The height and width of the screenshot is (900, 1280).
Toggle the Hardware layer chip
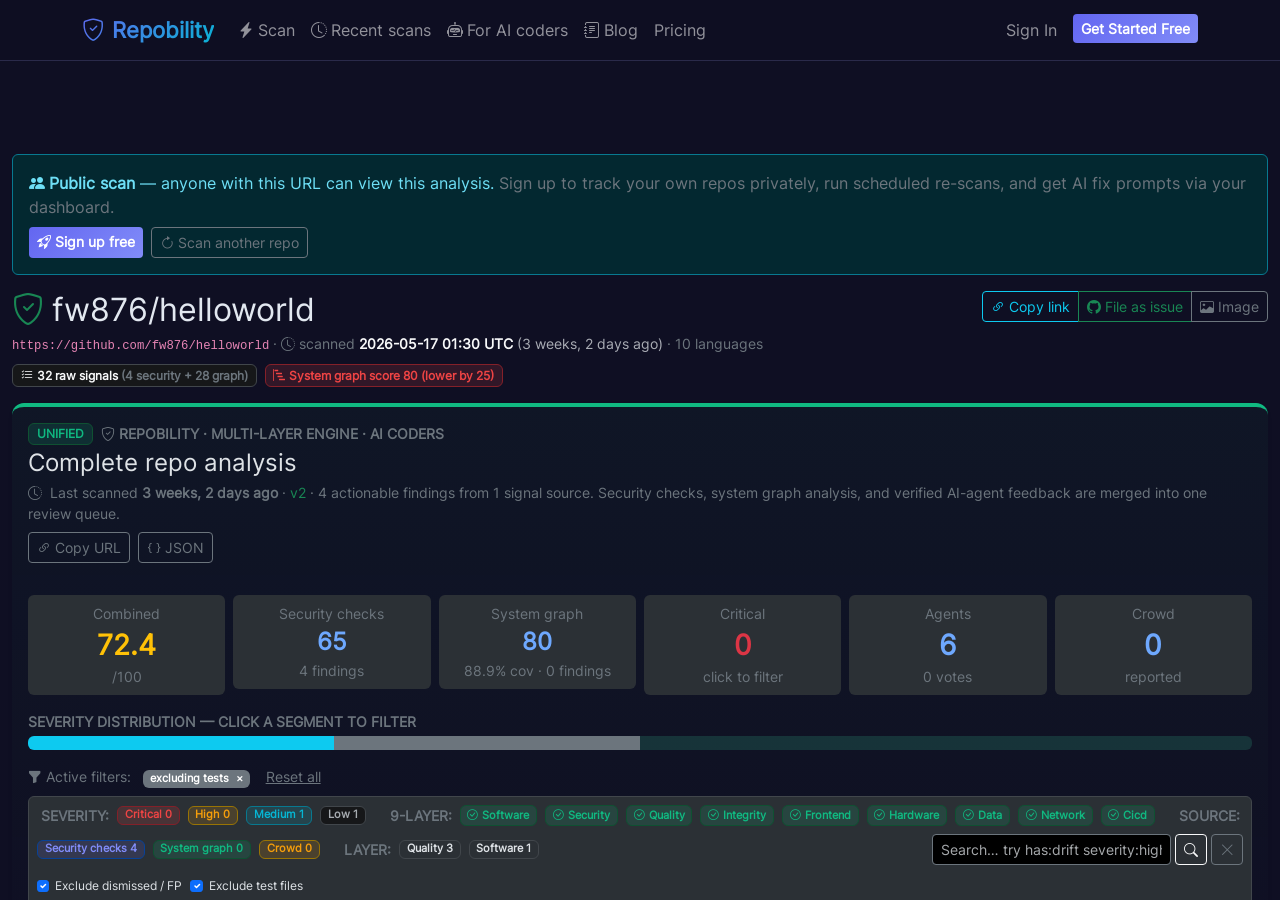(907, 815)
